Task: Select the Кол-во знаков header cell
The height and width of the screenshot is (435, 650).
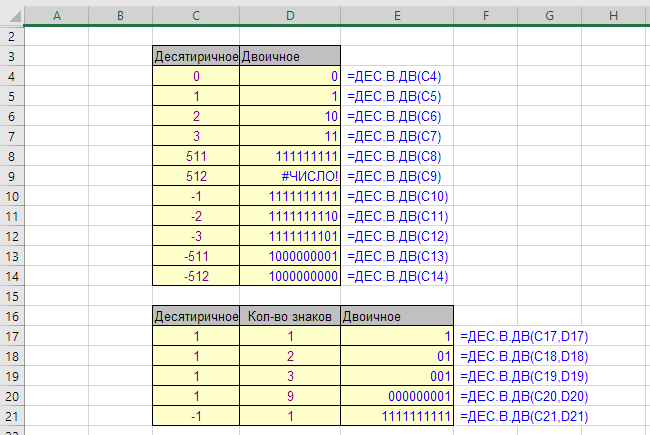Action: 290,316
